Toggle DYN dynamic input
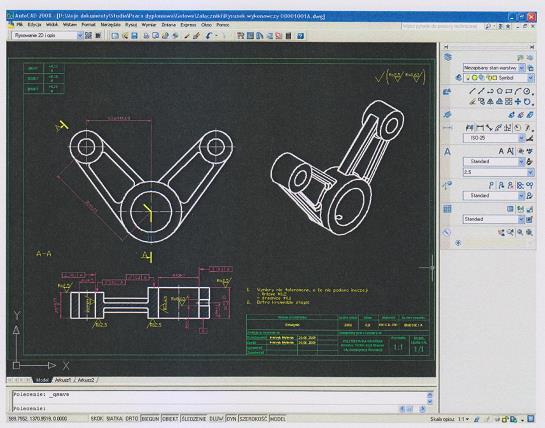Image resolution: width=545 pixels, height=428 pixels. click(231, 419)
